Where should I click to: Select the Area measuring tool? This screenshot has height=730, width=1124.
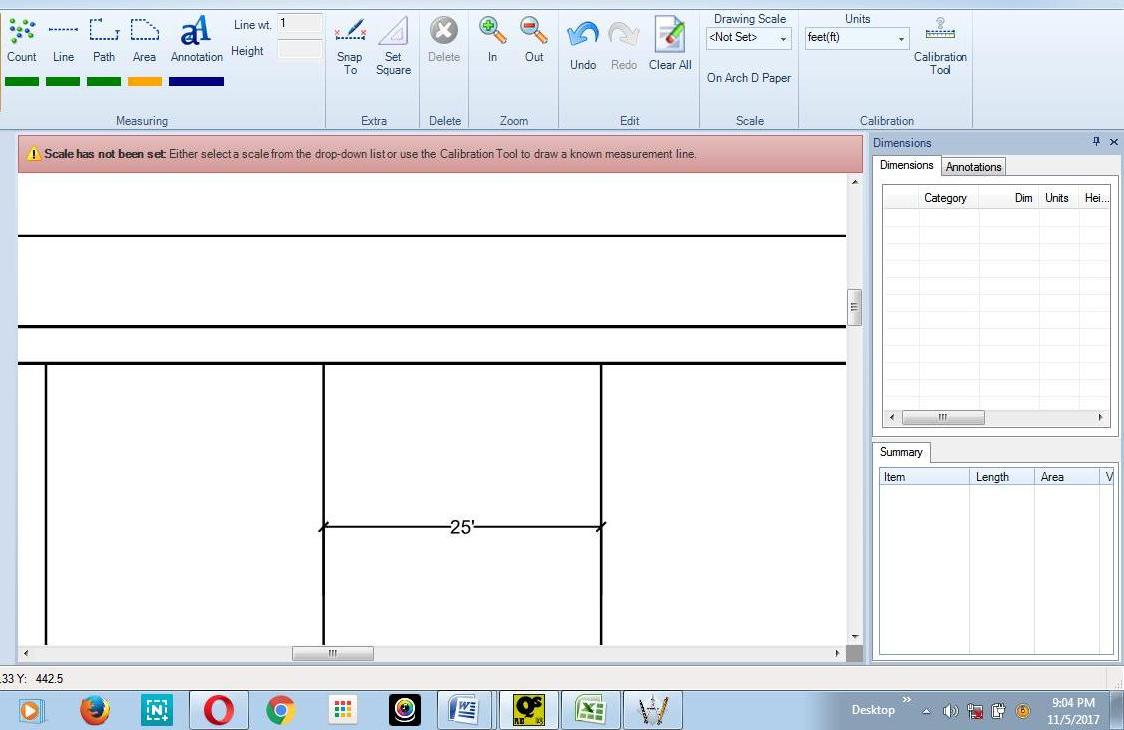pyautogui.click(x=144, y=38)
